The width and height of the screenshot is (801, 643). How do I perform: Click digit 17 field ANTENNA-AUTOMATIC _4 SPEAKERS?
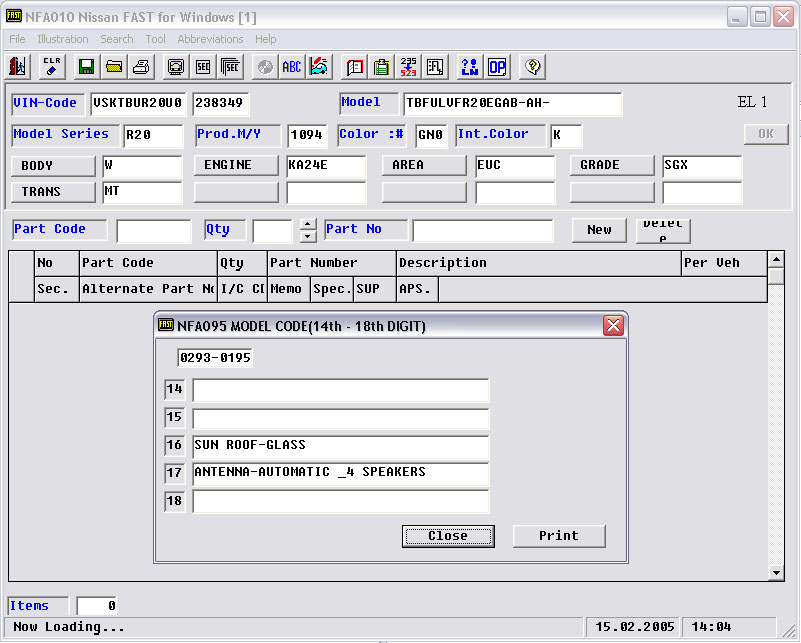pos(341,473)
